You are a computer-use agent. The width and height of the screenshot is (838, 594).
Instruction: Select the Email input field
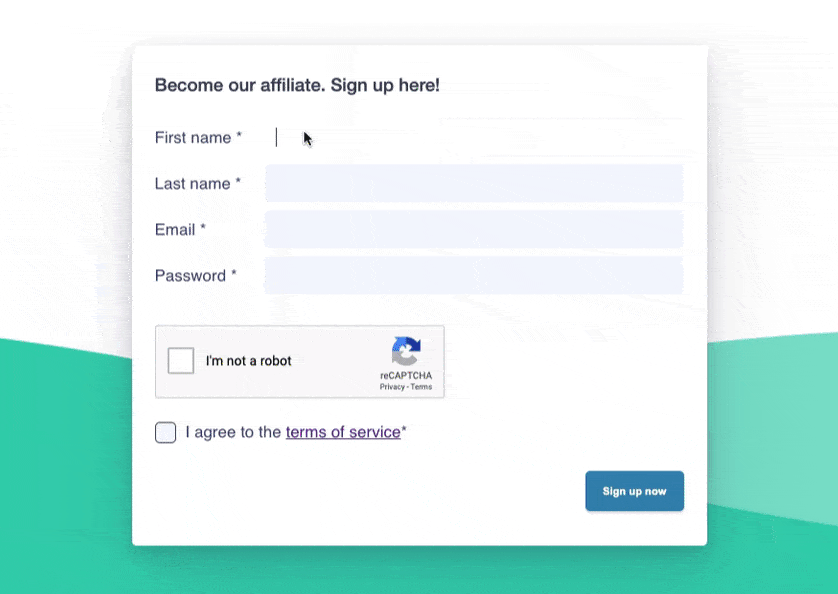473,229
